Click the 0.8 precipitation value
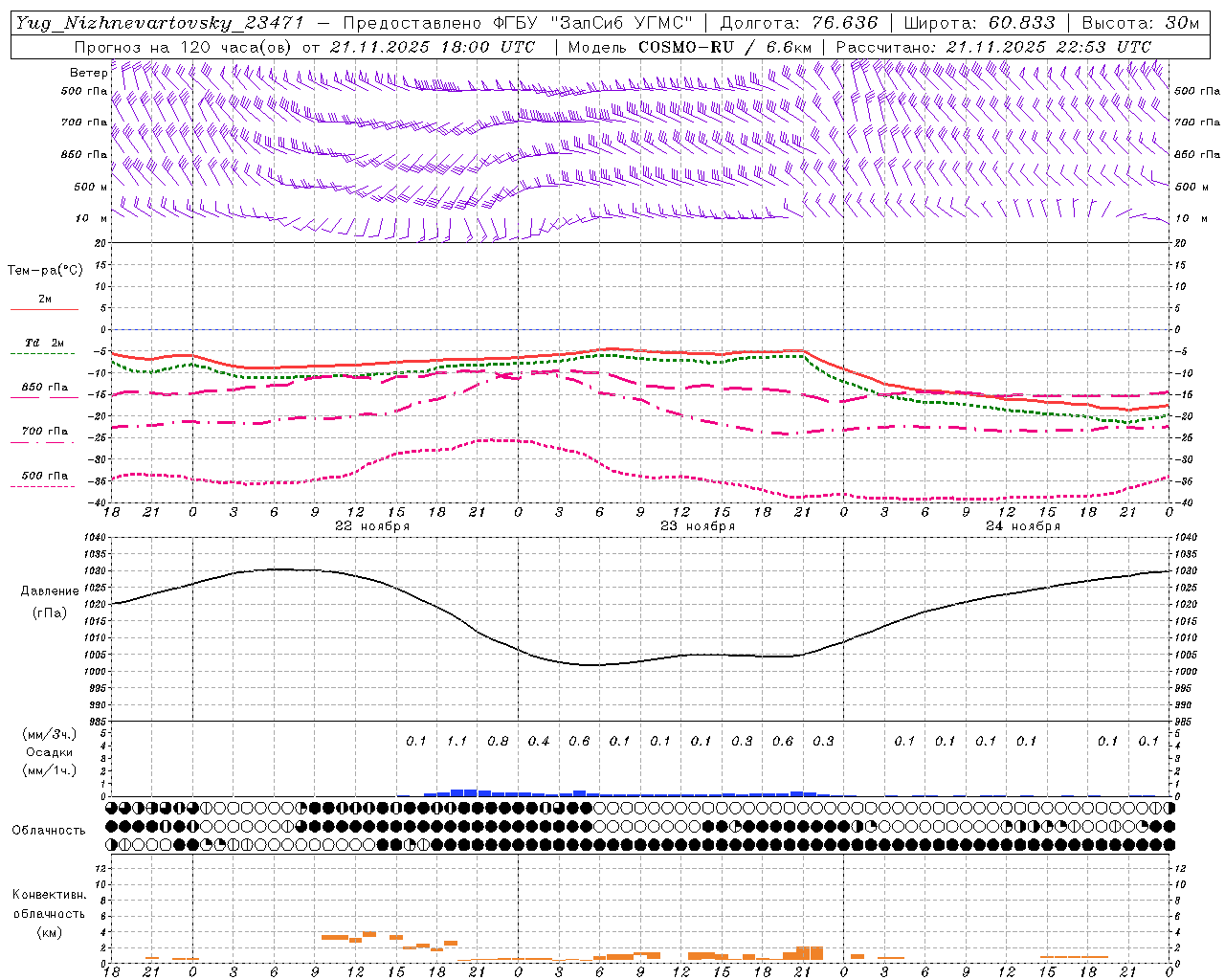The image size is (1225, 980). pyautogui.click(x=498, y=742)
